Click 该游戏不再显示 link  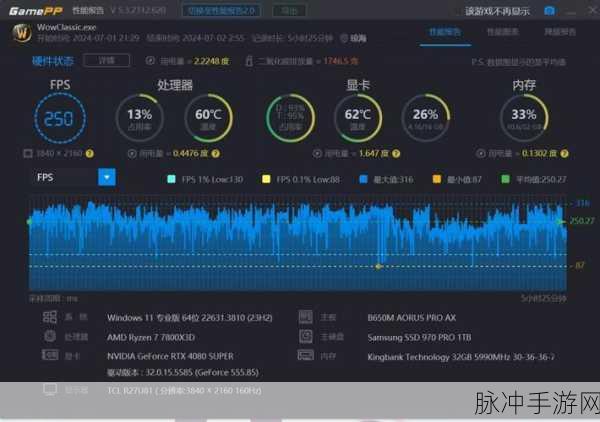tap(497, 11)
